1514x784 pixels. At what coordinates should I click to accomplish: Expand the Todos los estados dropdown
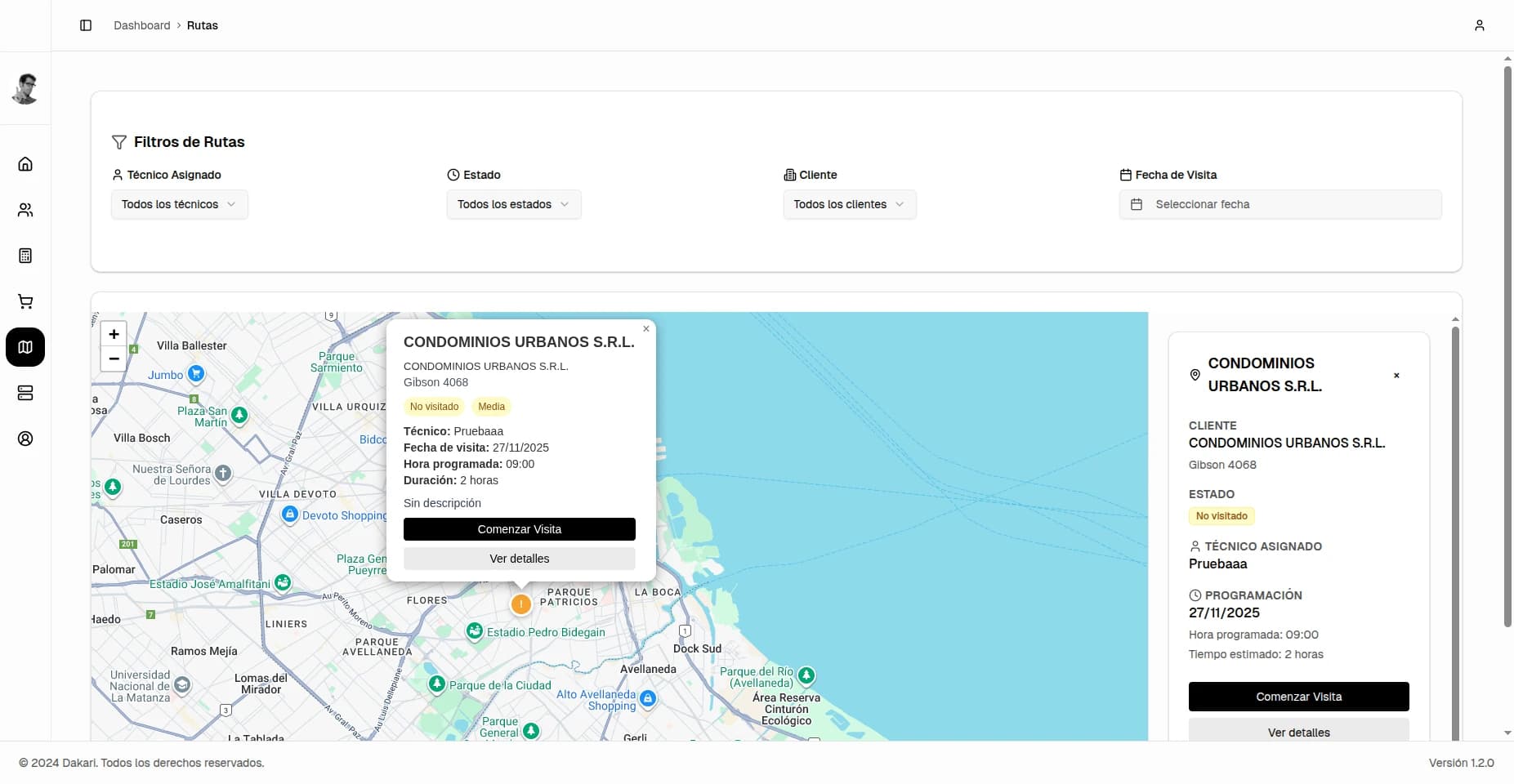tap(514, 204)
